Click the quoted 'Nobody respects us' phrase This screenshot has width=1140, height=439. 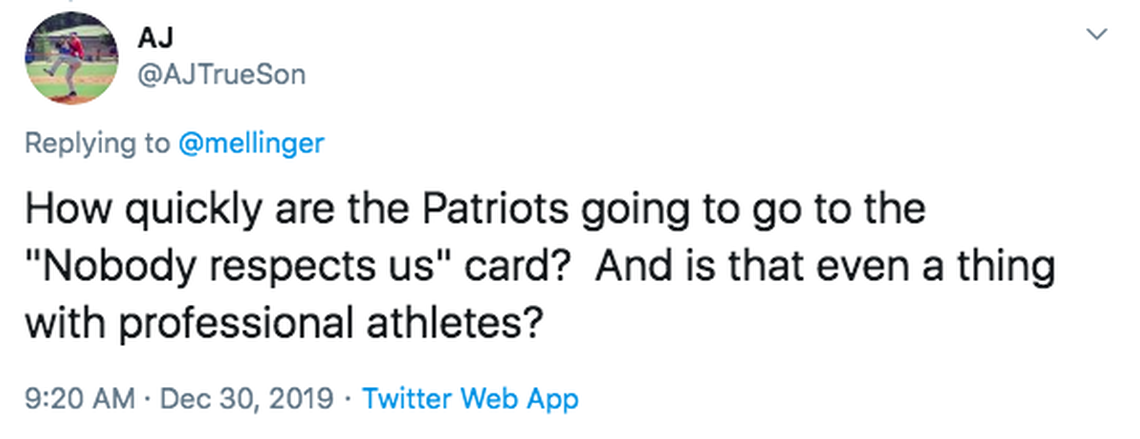(x=240, y=268)
